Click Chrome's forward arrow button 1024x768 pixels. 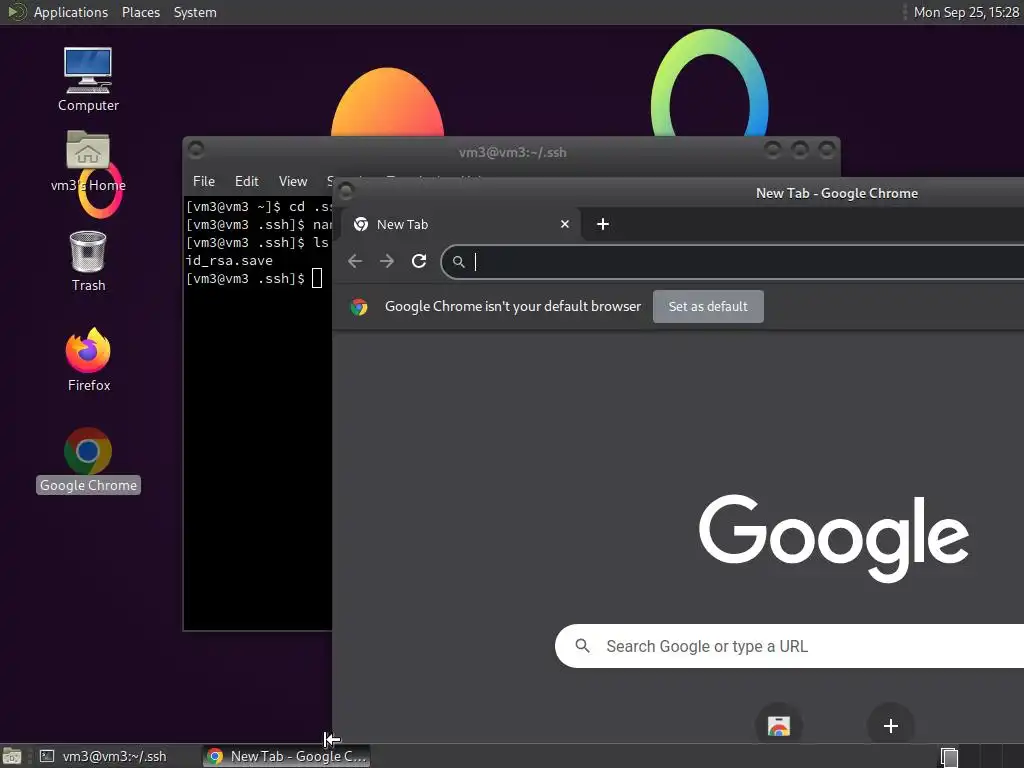coord(387,262)
